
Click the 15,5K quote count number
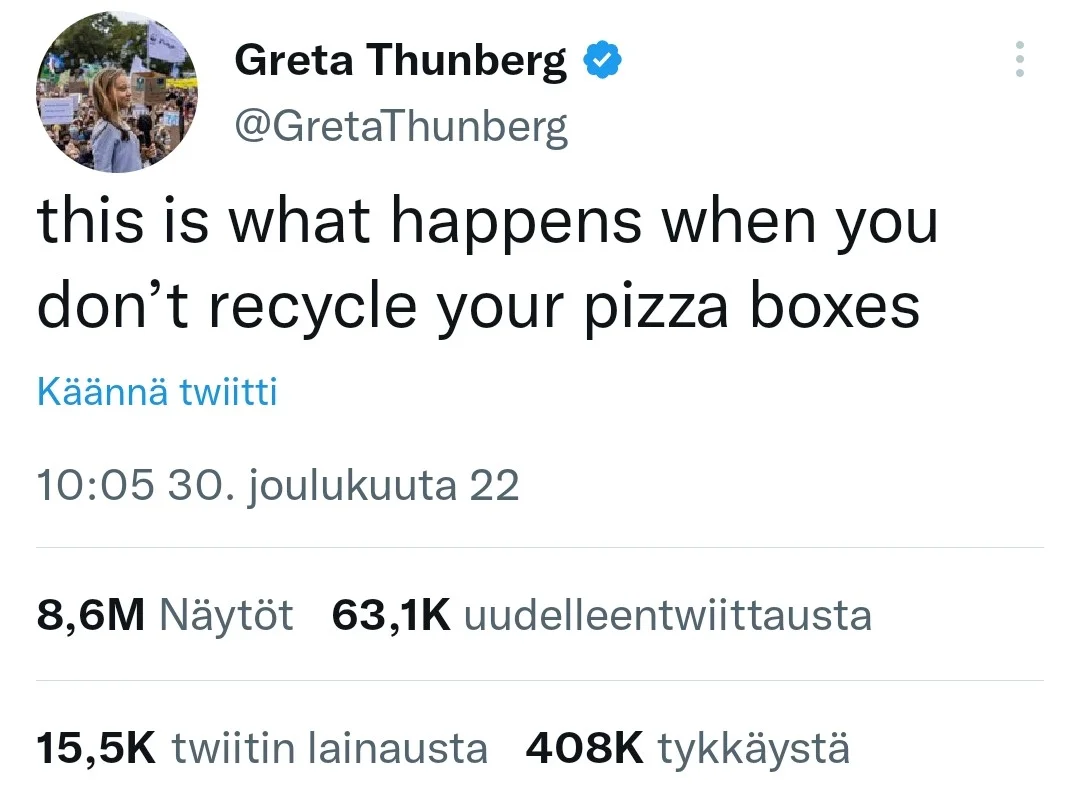96,748
